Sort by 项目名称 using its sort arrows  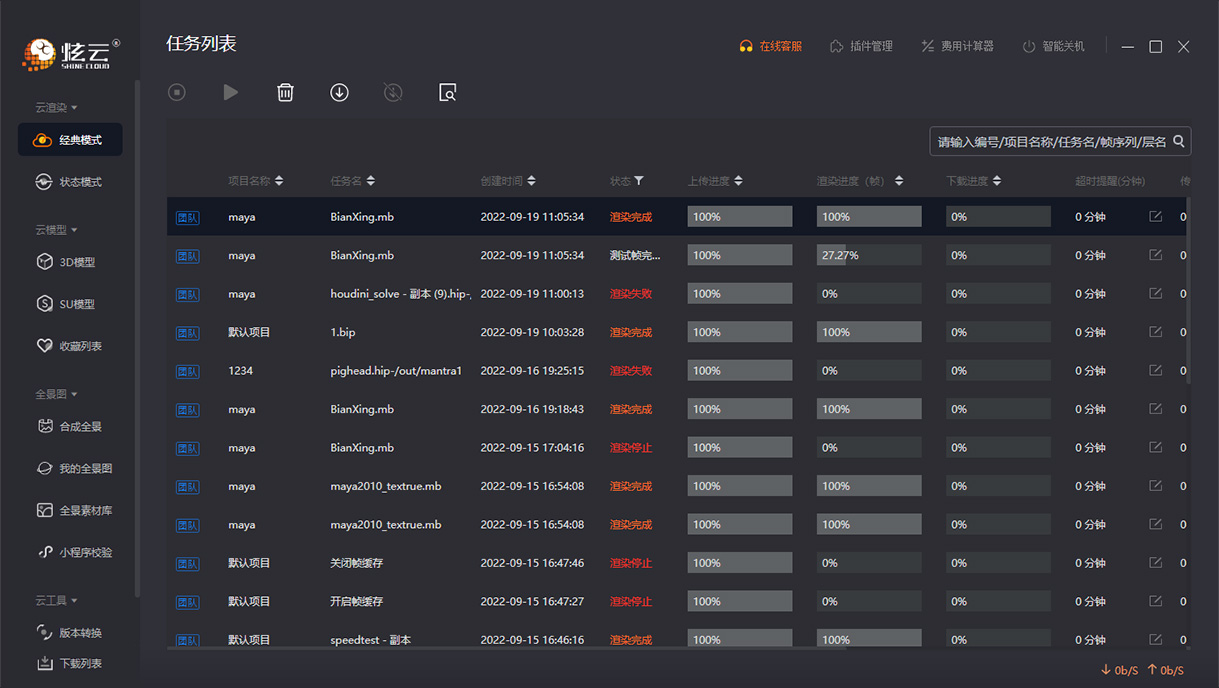click(x=279, y=181)
